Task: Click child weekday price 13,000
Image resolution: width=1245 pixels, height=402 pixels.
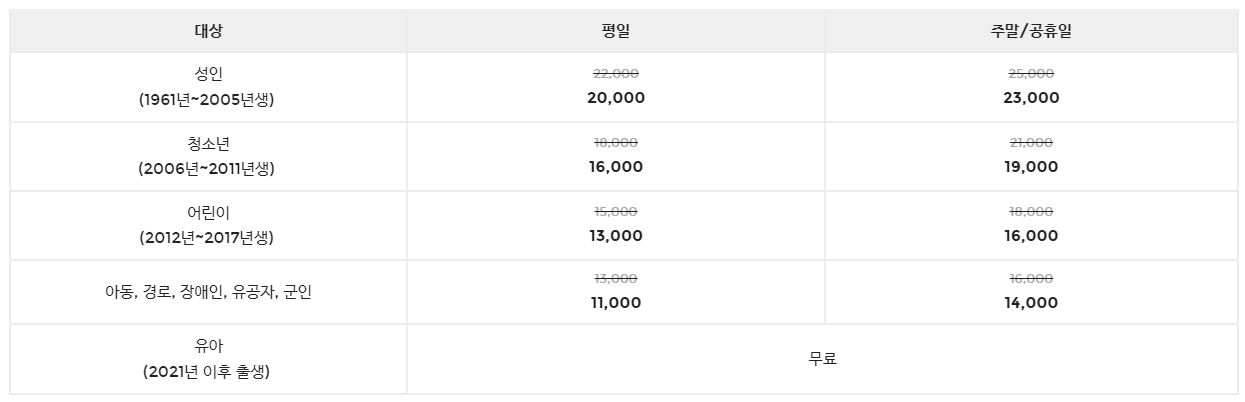Action: point(615,236)
